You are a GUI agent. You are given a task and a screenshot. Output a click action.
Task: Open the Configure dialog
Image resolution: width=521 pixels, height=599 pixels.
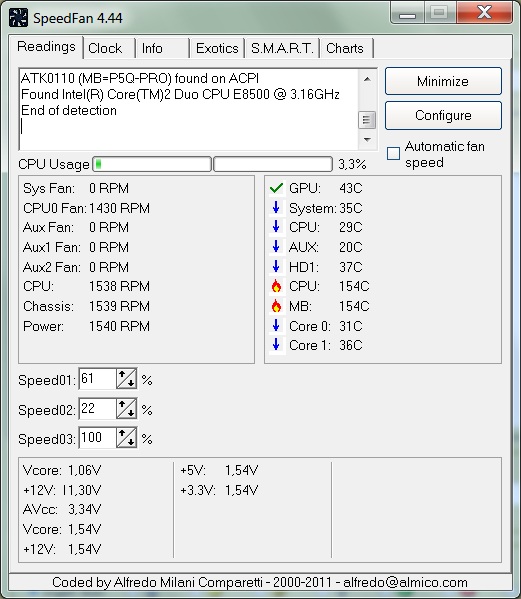(443, 115)
